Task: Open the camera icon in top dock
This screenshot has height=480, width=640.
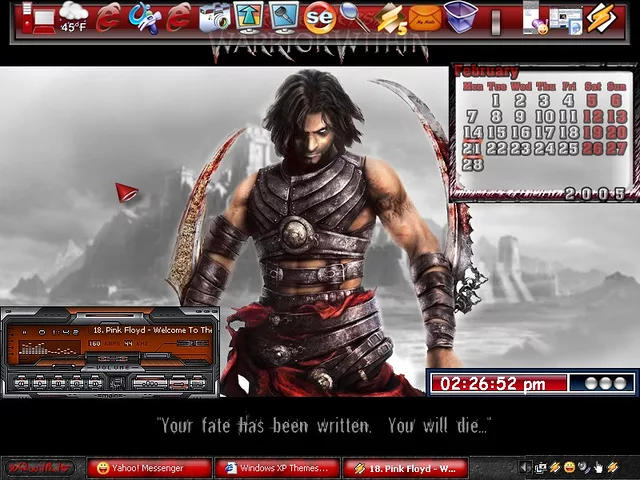Action: coord(214,18)
